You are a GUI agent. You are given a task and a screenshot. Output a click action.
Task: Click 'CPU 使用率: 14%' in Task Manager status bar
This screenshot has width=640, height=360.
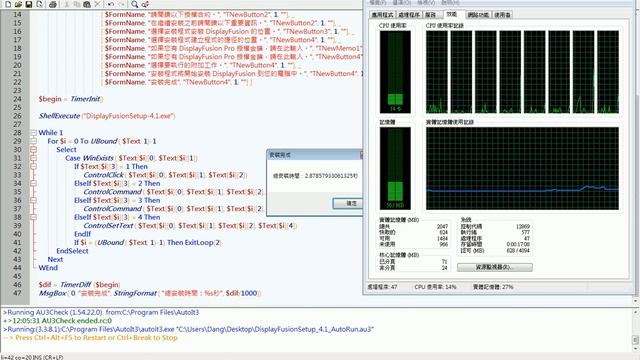tap(436, 287)
